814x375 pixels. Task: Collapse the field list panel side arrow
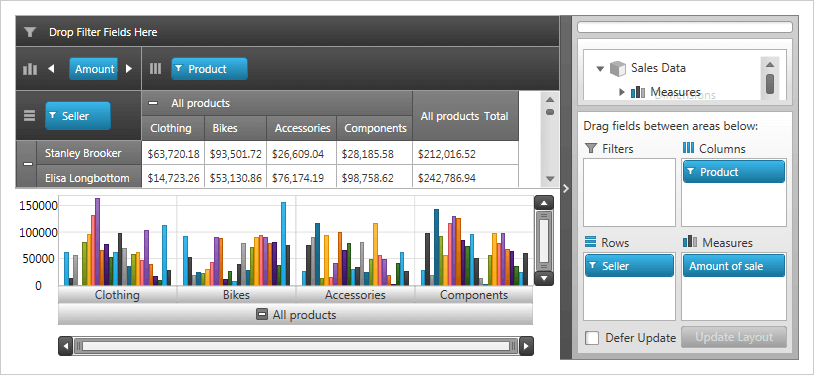[x=566, y=188]
